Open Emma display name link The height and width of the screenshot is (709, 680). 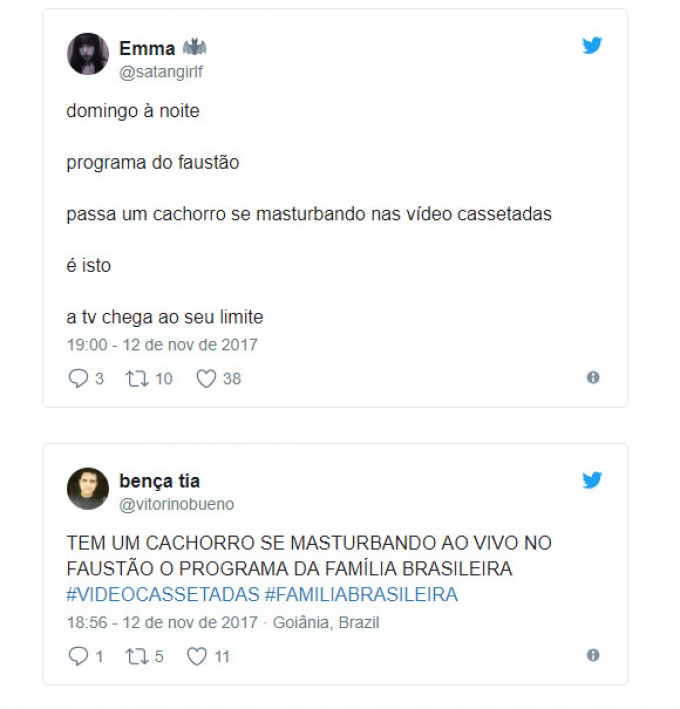click(x=147, y=48)
